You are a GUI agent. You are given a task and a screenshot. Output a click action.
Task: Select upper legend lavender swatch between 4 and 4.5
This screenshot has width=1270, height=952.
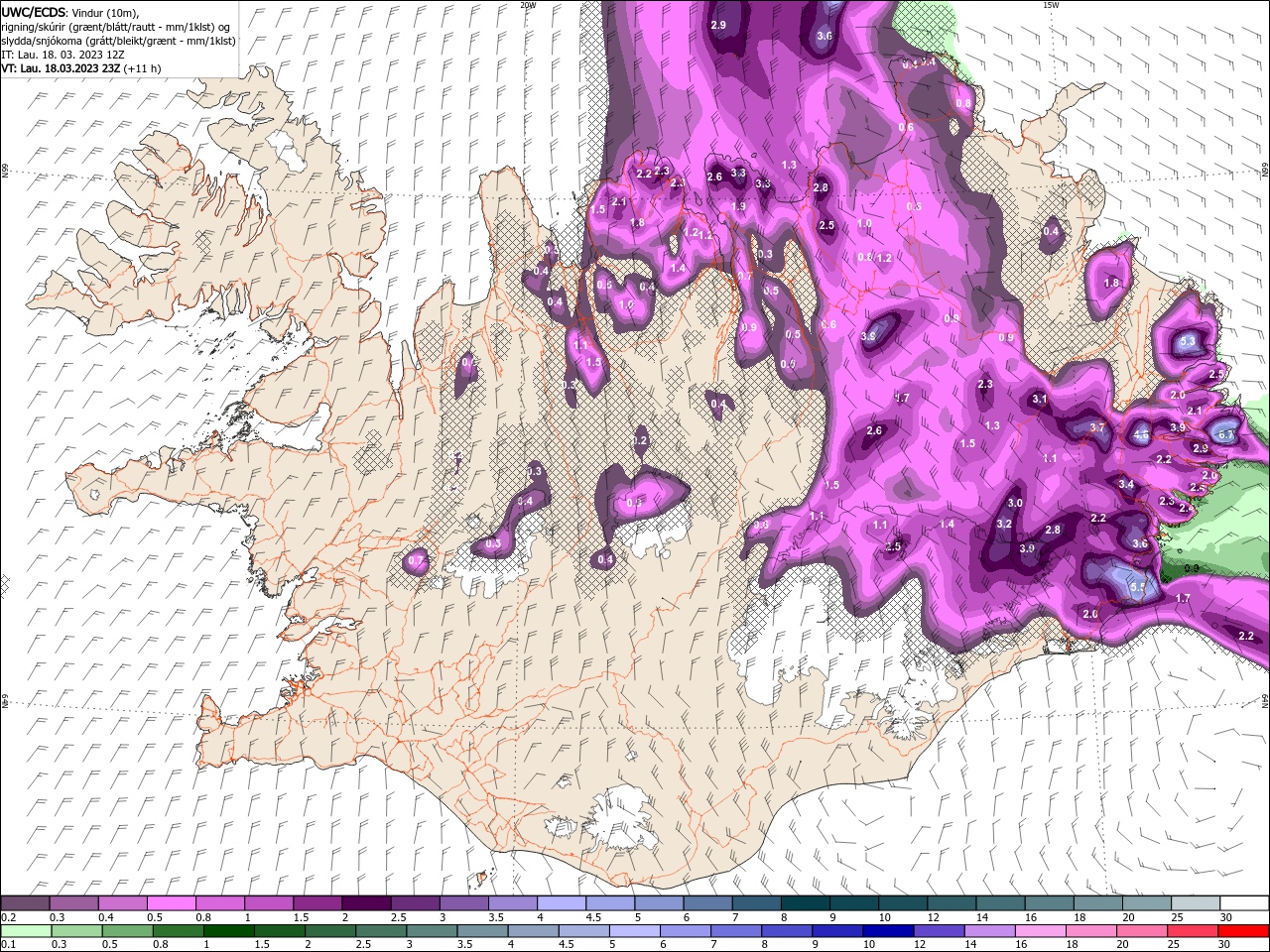(x=562, y=904)
